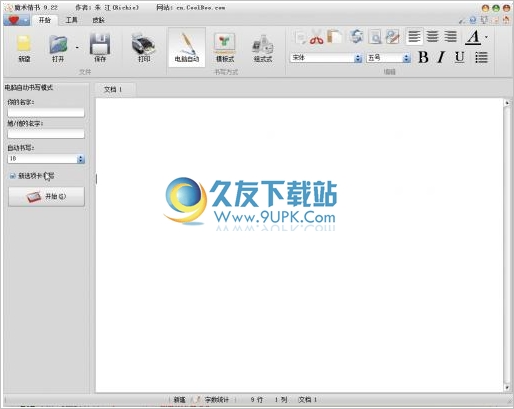Click the 新建 item in the status bar

[179, 399]
